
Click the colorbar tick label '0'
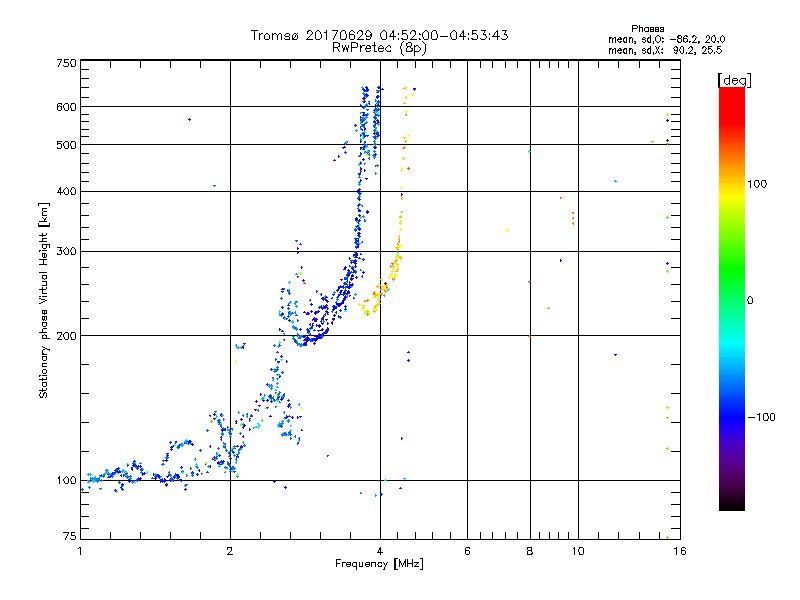pyautogui.click(x=750, y=301)
